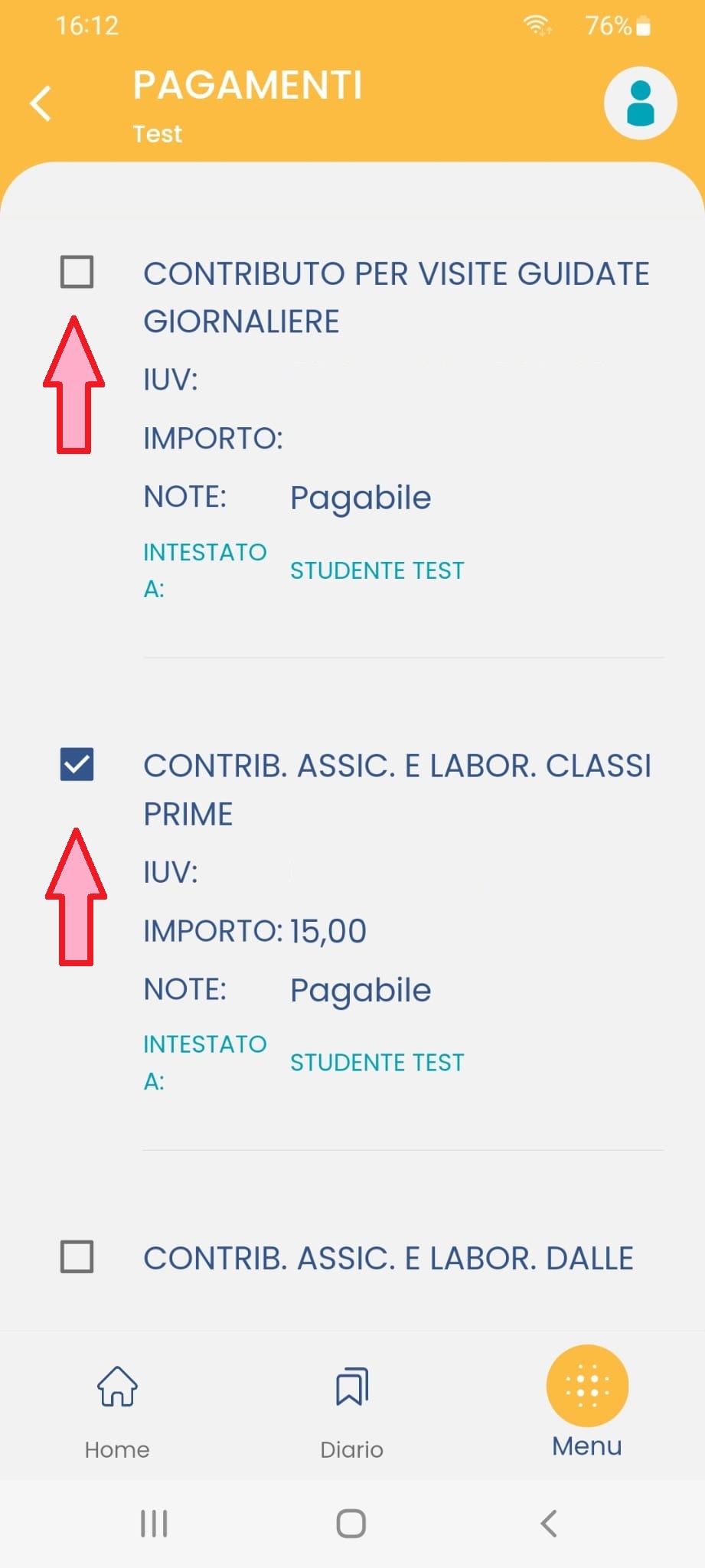
Task: Open Contributo per visite guidate giornaliere title
Action: pos(396,297)
